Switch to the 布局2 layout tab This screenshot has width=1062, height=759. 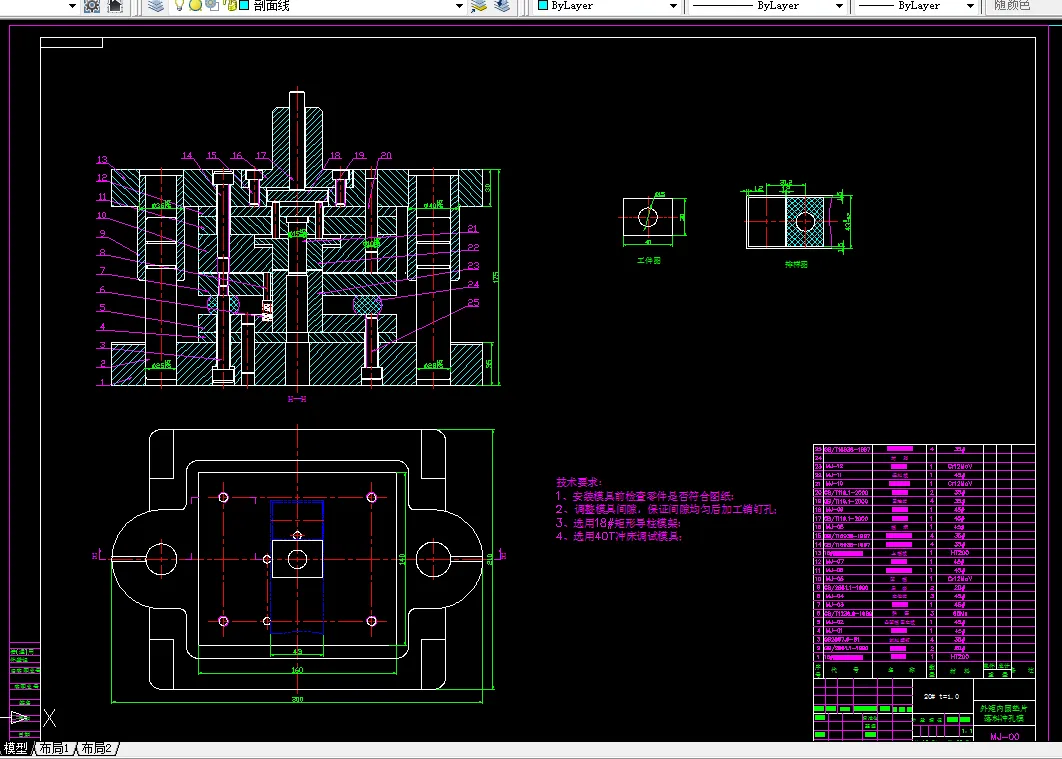click(97, 748)
